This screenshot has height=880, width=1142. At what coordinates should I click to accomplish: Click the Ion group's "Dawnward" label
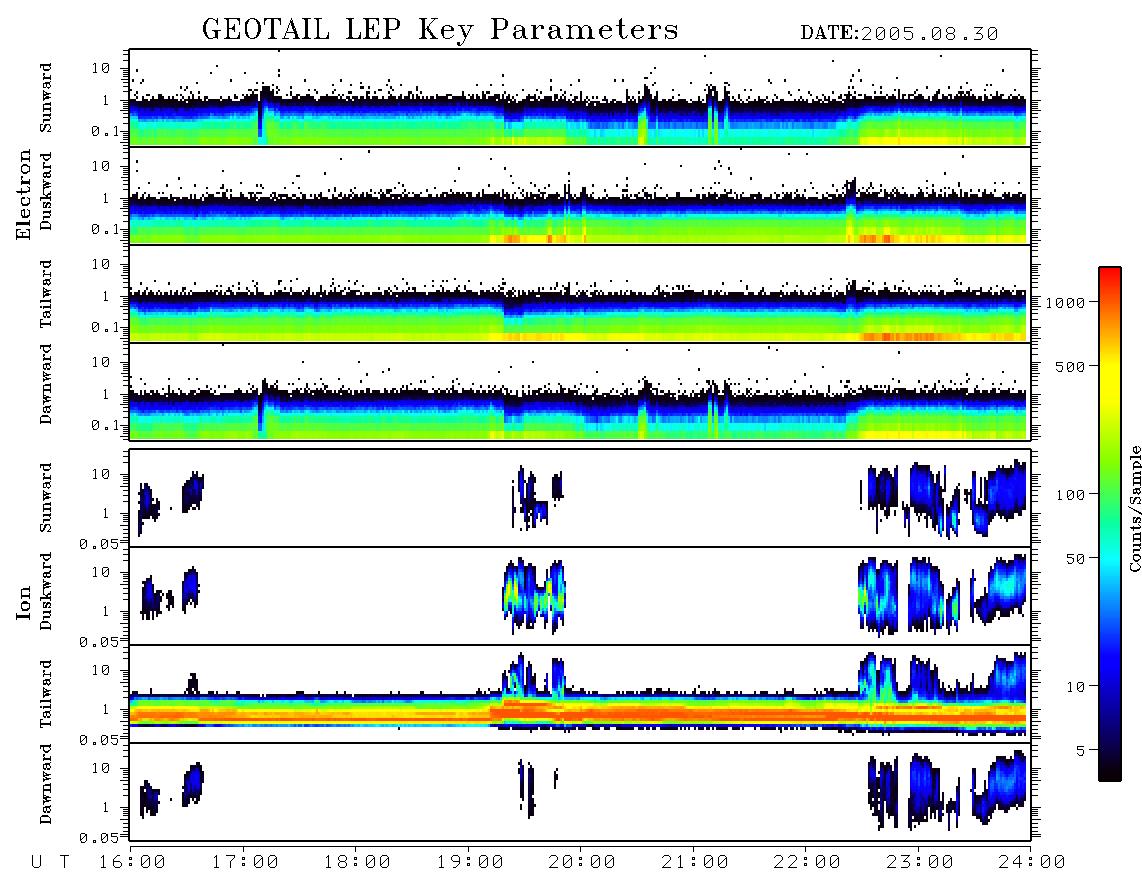[46, 783]
